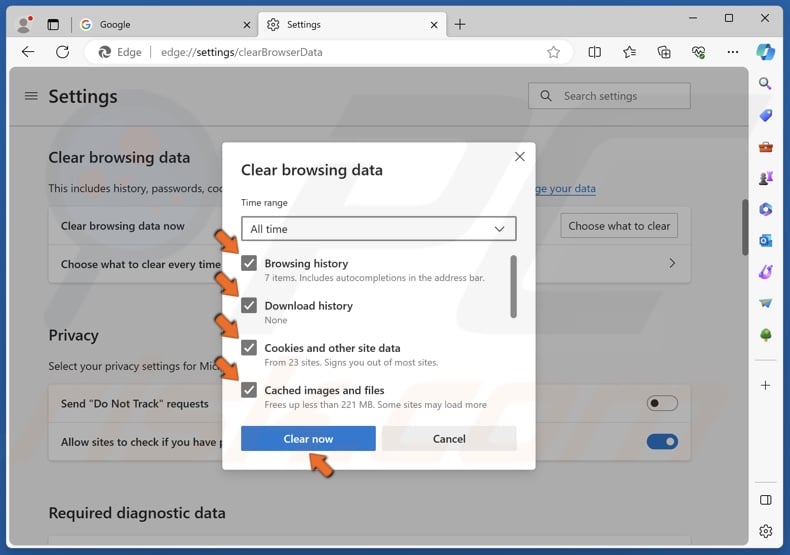790x555 pixels.
Task: Open the Time range dropdown
Action: click(x=378, y=229)
